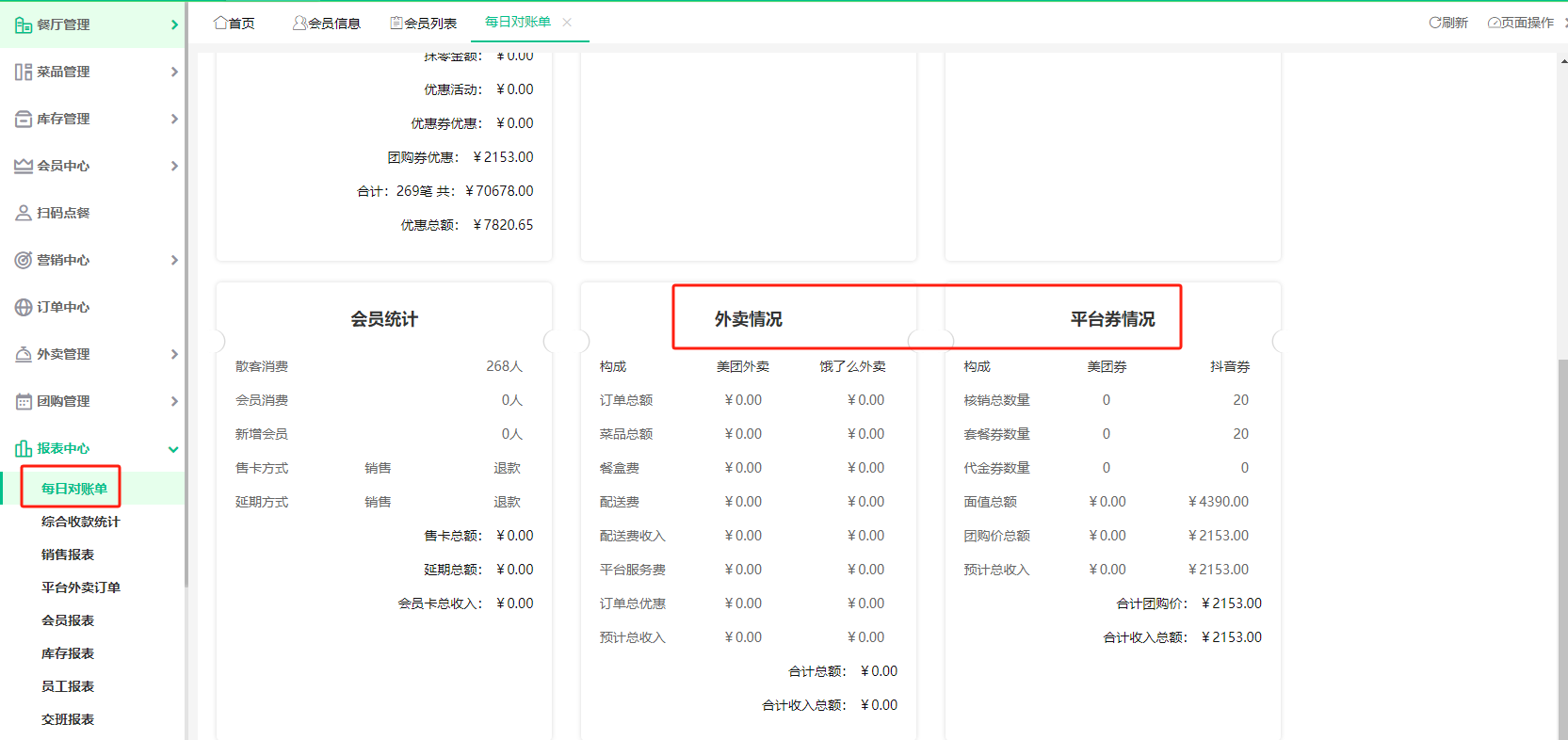This screenshot has width=1568, height=740.
Task: Open 平台外卖订单 report
Action: point(81,587)
